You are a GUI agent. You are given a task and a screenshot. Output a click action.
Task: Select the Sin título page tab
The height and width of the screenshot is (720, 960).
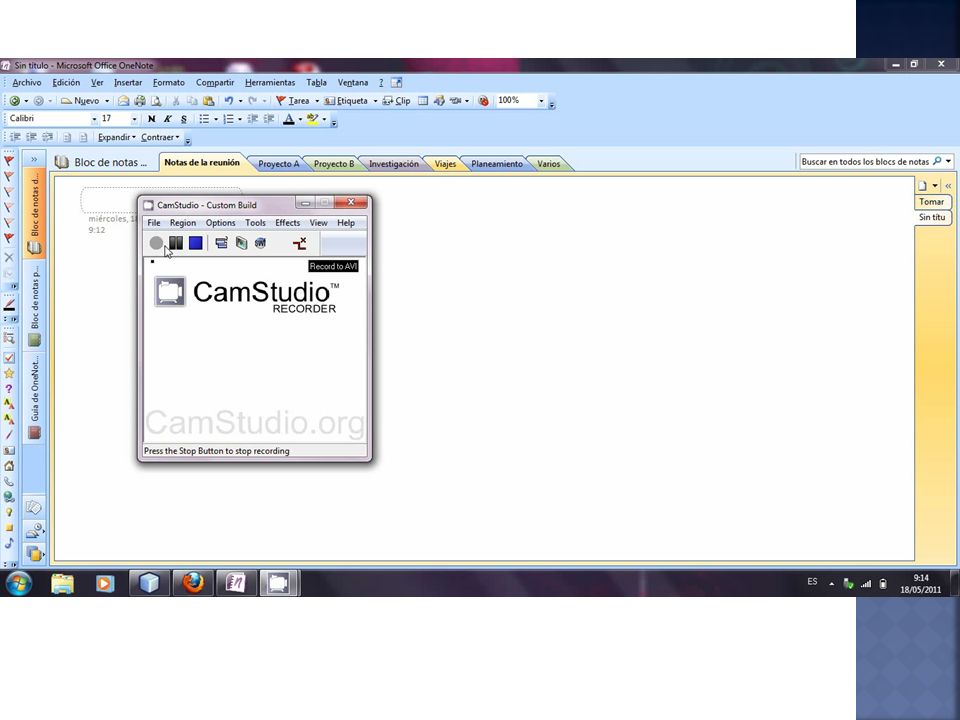(x=932, y=217)
